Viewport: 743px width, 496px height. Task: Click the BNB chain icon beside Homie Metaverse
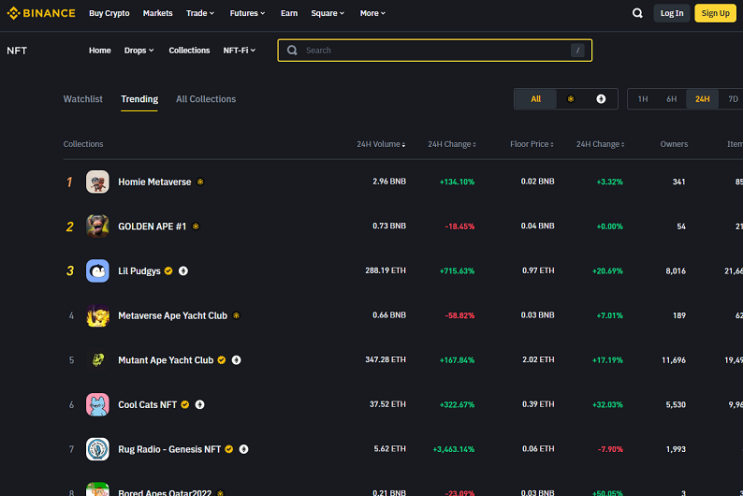coord(200,182)
